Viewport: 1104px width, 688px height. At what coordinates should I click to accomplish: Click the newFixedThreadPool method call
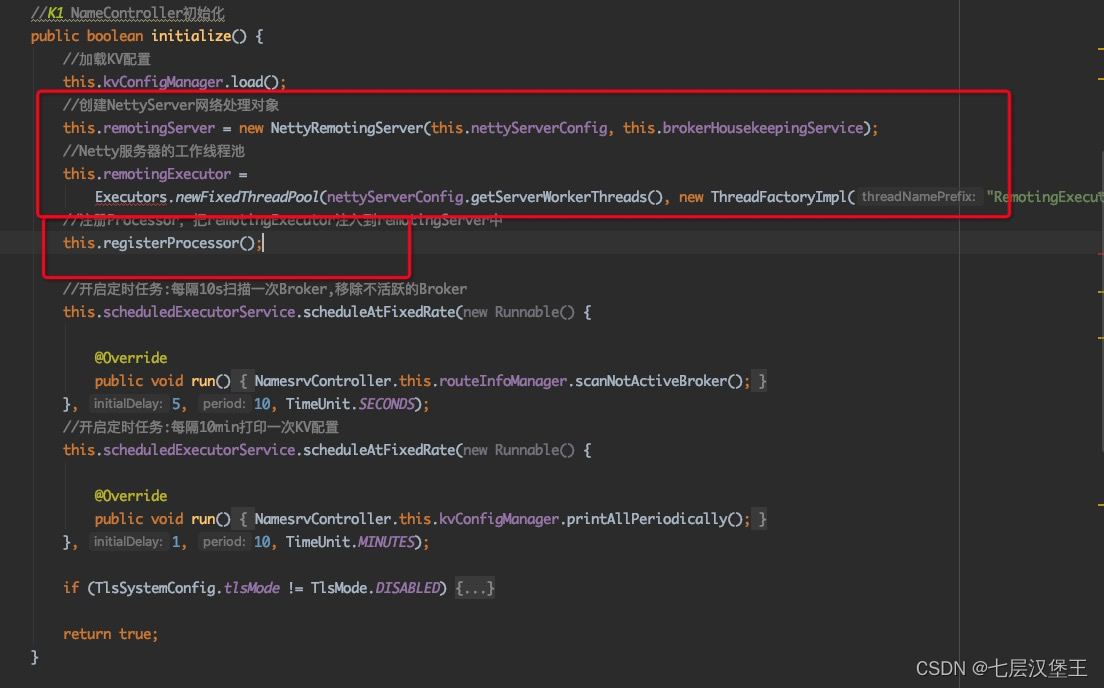point(247,197)
